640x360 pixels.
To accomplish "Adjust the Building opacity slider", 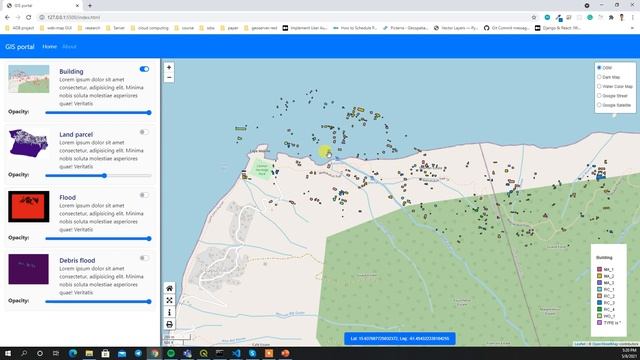I will [x=98, y=113].
